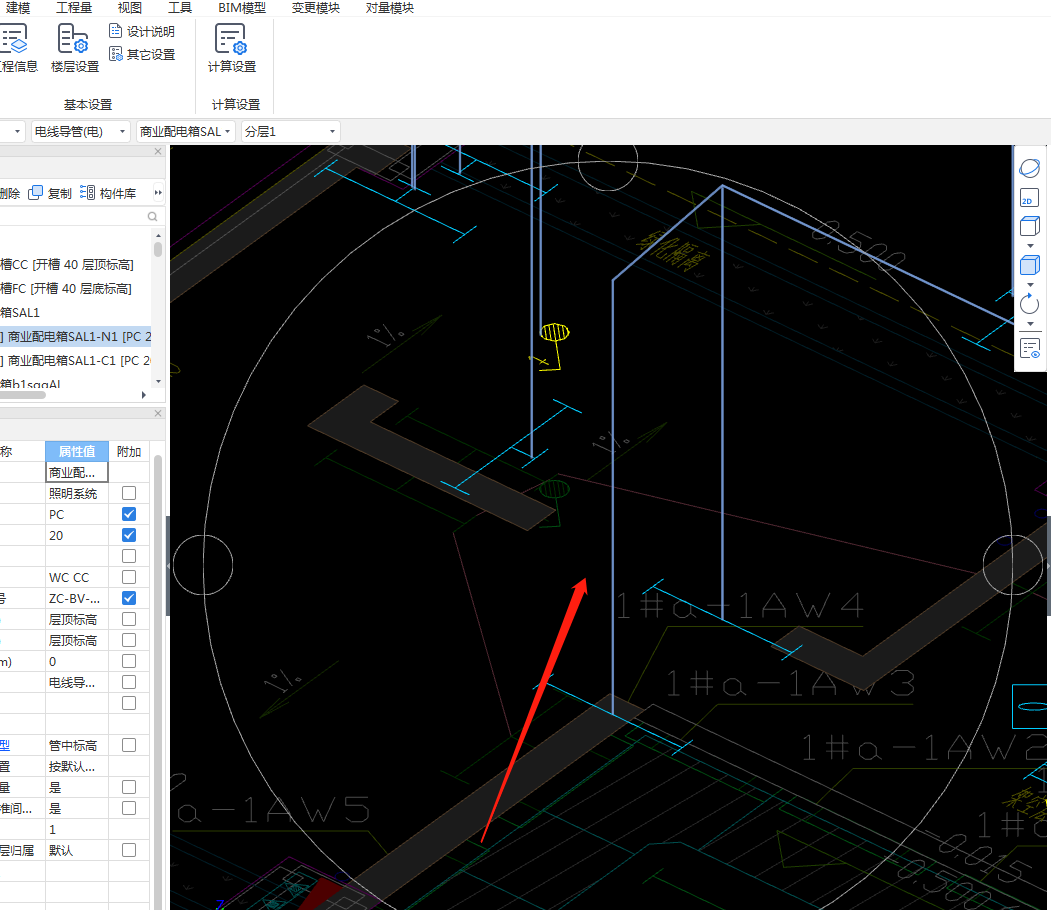Uncheck the PC attach checkbox
The width and height of the screenshot is (1051, 910).
(129, 514)
